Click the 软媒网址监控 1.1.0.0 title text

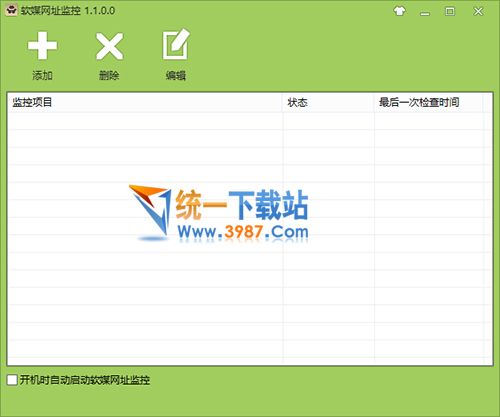click(x=68, y=11)
